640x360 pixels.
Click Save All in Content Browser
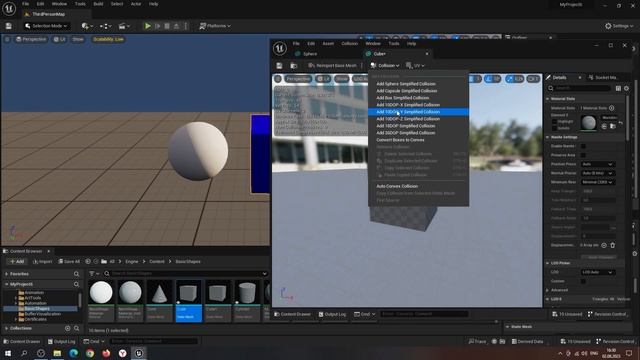(69, 262)
